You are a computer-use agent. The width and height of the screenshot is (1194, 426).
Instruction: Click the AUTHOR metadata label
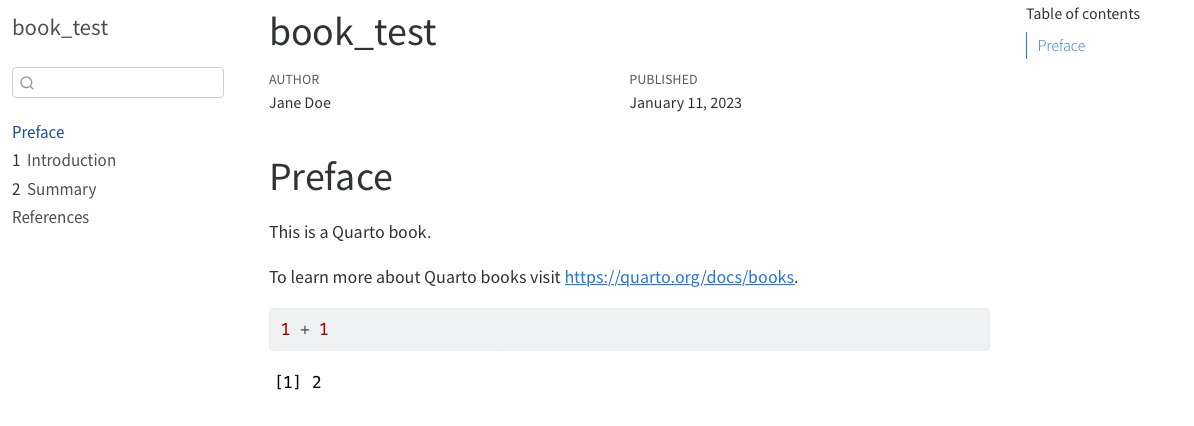(x=294, y=79)
